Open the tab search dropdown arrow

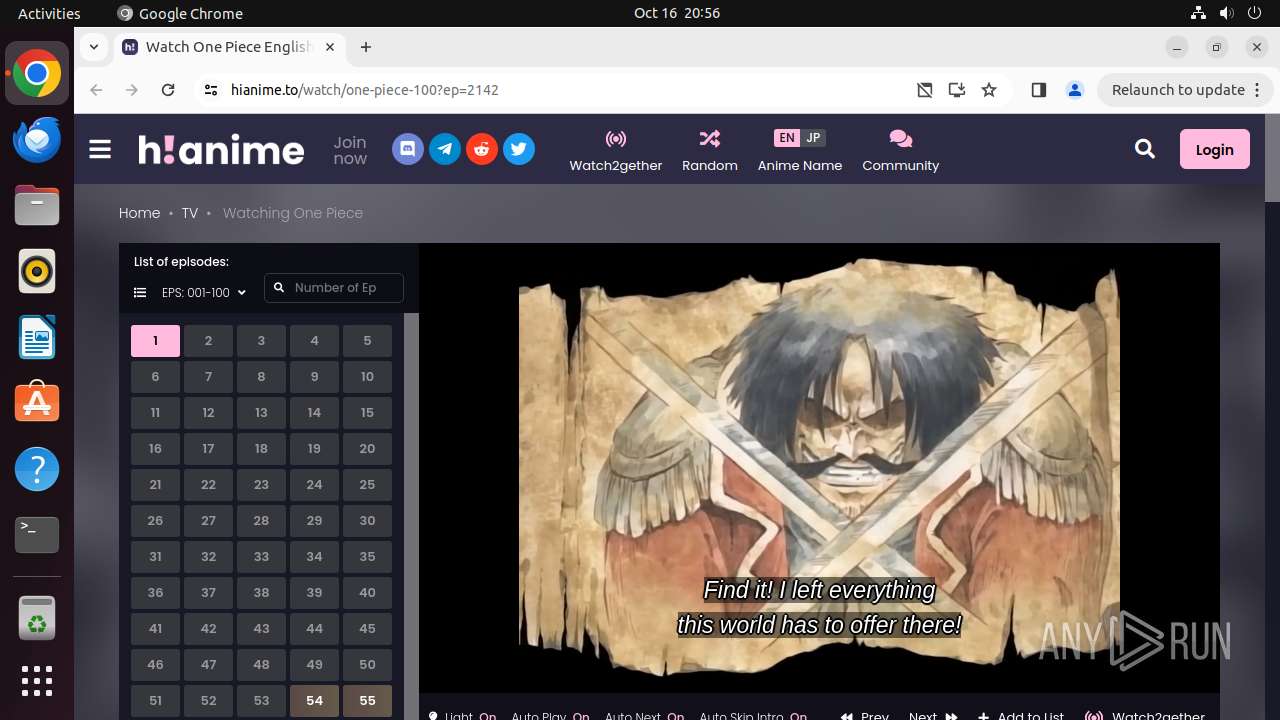[93, 47]
